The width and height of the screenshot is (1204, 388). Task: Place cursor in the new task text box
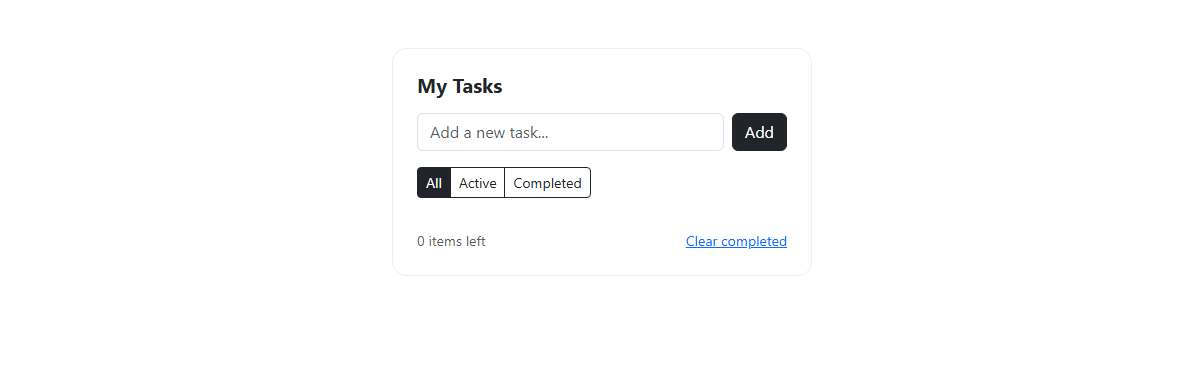point(570,132)
